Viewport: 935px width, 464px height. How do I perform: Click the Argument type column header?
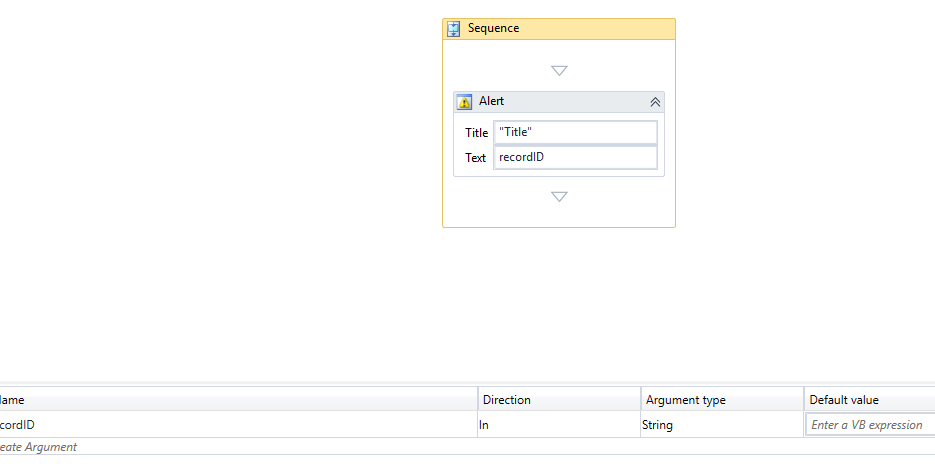(722, 400)
